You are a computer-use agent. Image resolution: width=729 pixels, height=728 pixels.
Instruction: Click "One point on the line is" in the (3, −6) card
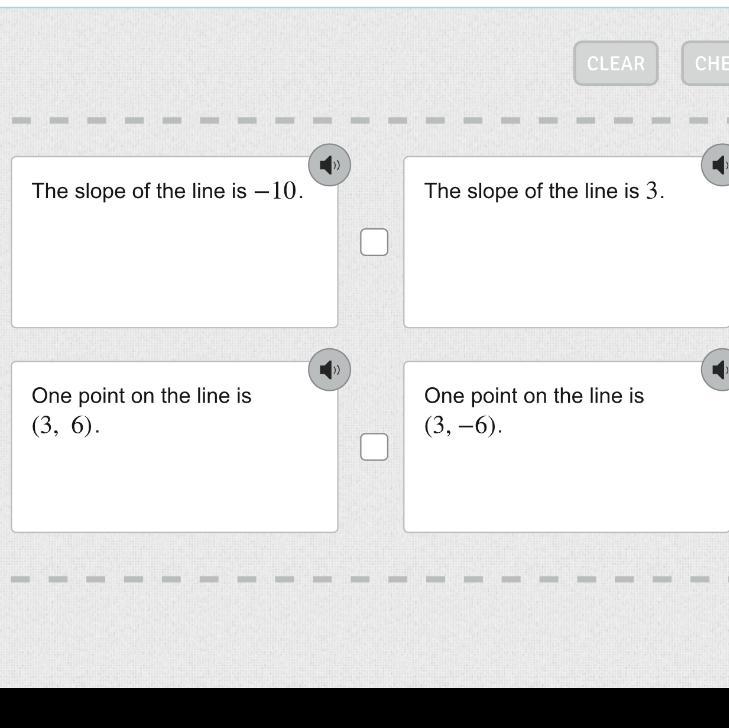click(534, 396)
